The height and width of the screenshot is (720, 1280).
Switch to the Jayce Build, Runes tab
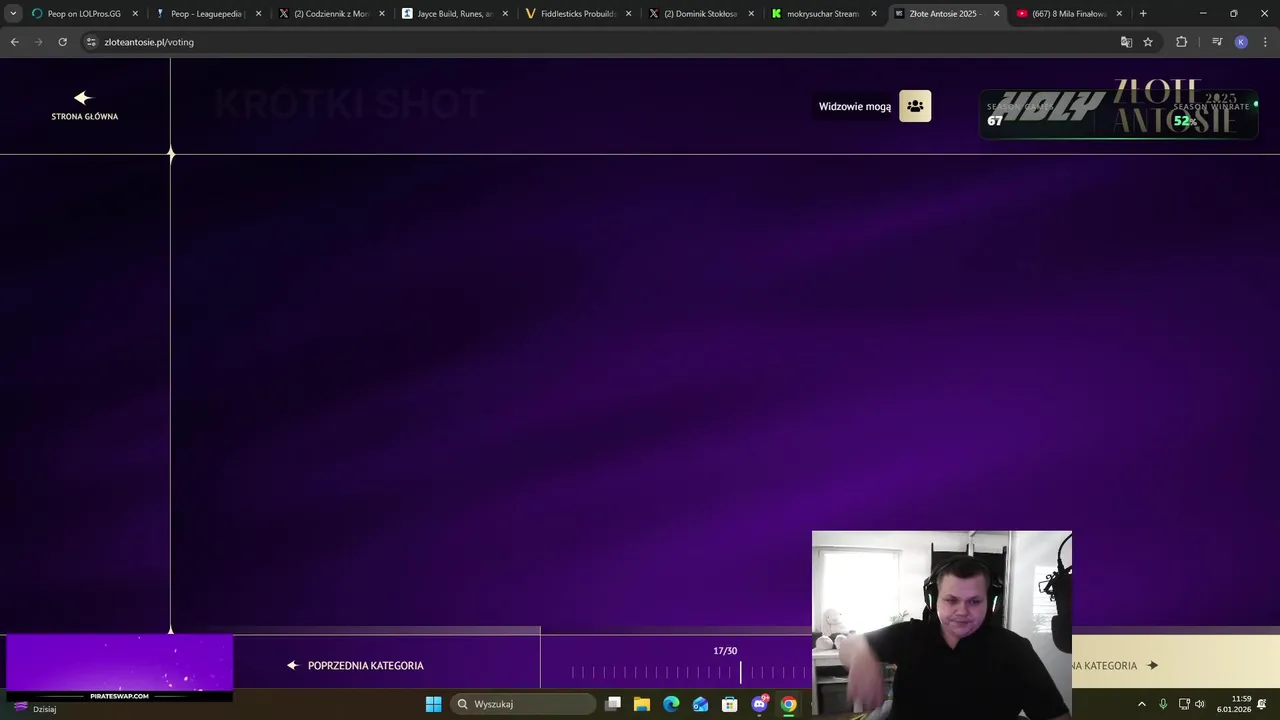coord(454,14)
